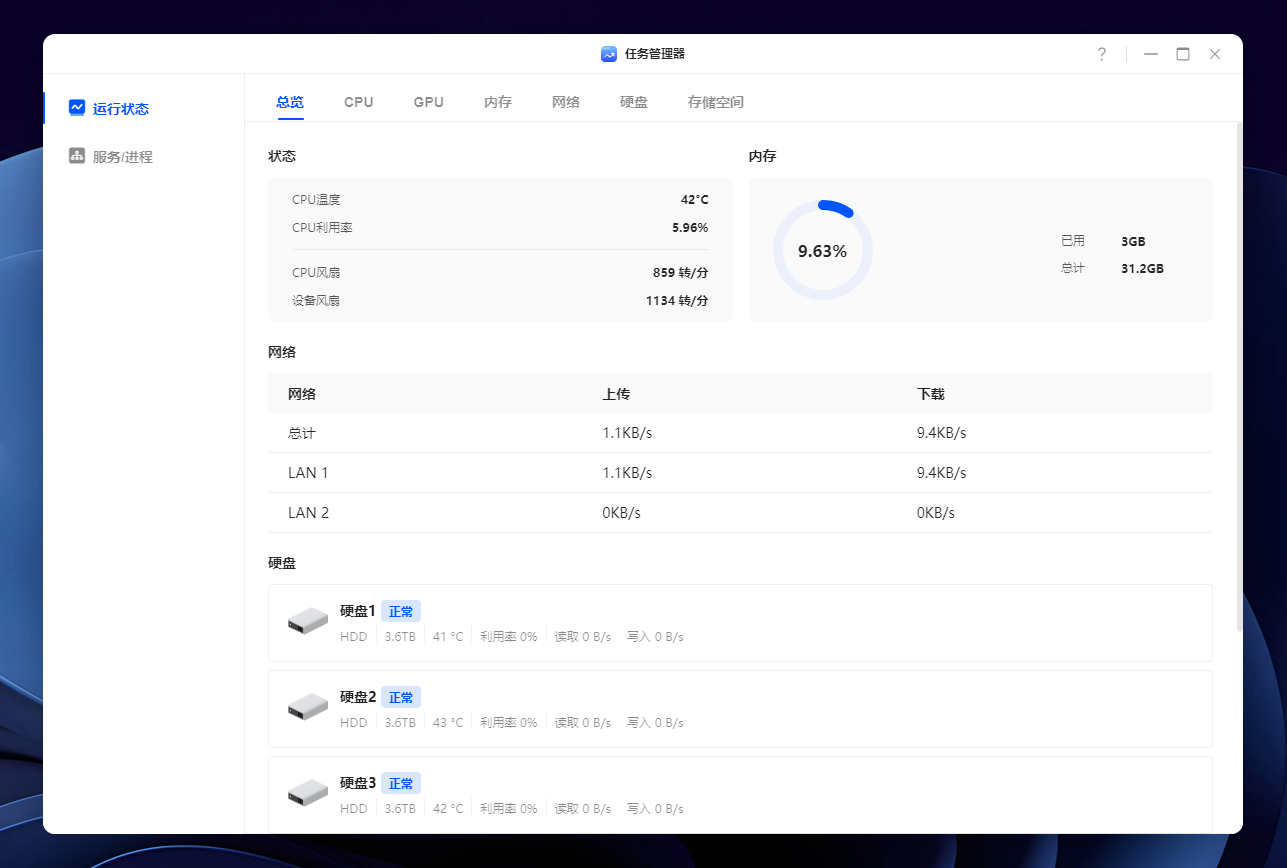Click the 下载 column header
This screenshot has width=1287, height=868.
click(x=931, y=394)
